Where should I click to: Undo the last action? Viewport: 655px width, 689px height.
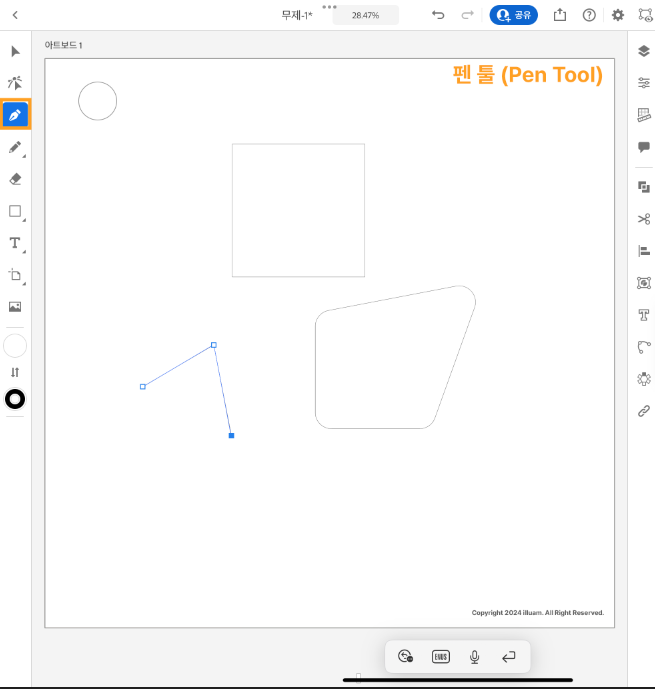pyautogui.click(x=438, y=15)
